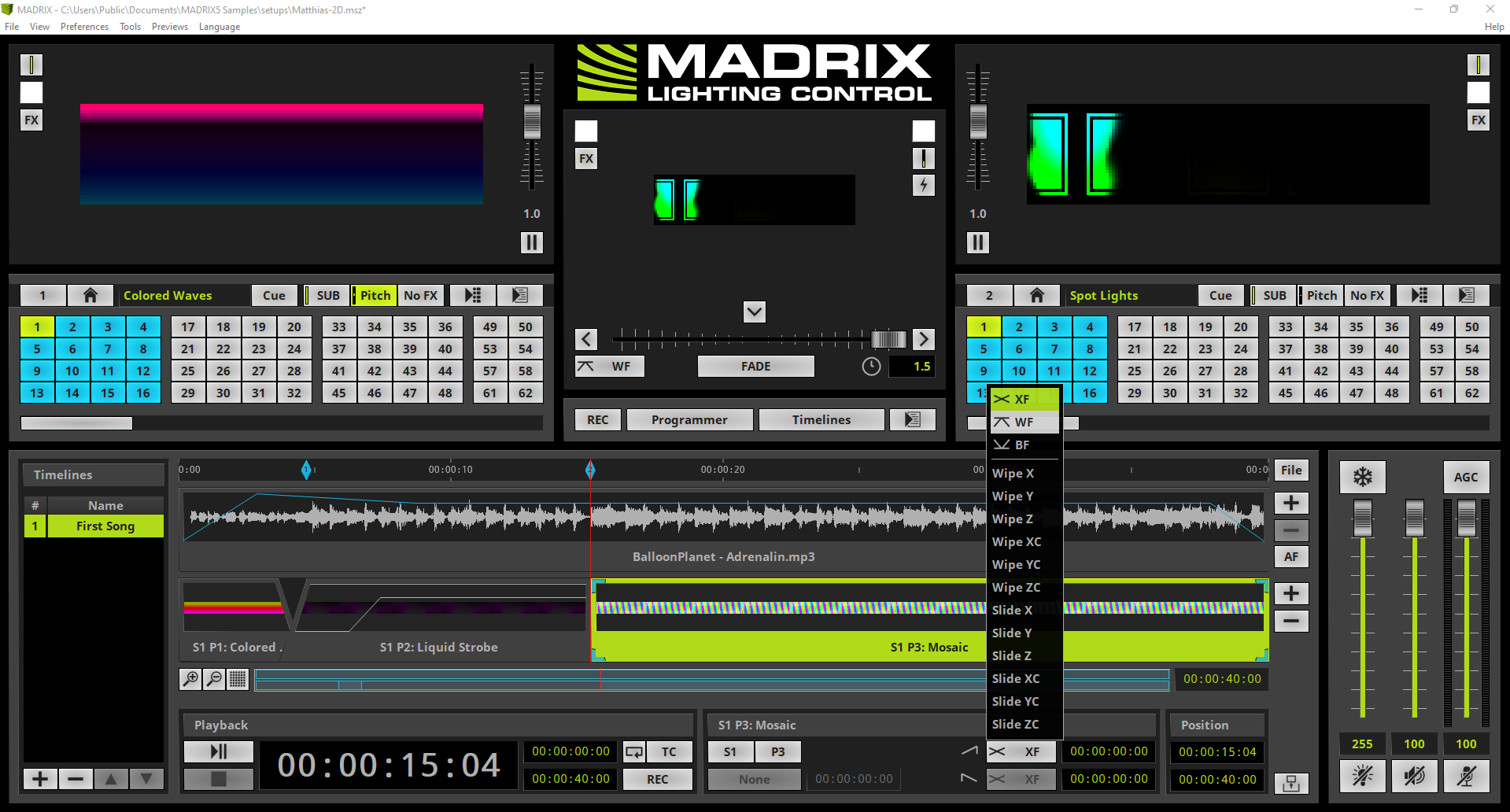Click the Timelines button
The width and height of the screenshot is (1510, 812).
[x=821, y=419]
